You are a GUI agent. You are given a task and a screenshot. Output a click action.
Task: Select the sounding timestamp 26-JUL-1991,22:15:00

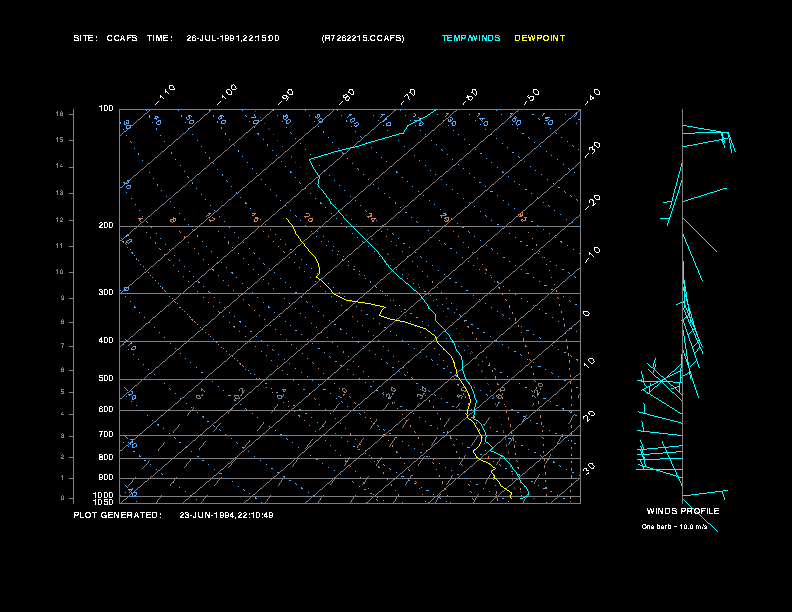[233, 38]
